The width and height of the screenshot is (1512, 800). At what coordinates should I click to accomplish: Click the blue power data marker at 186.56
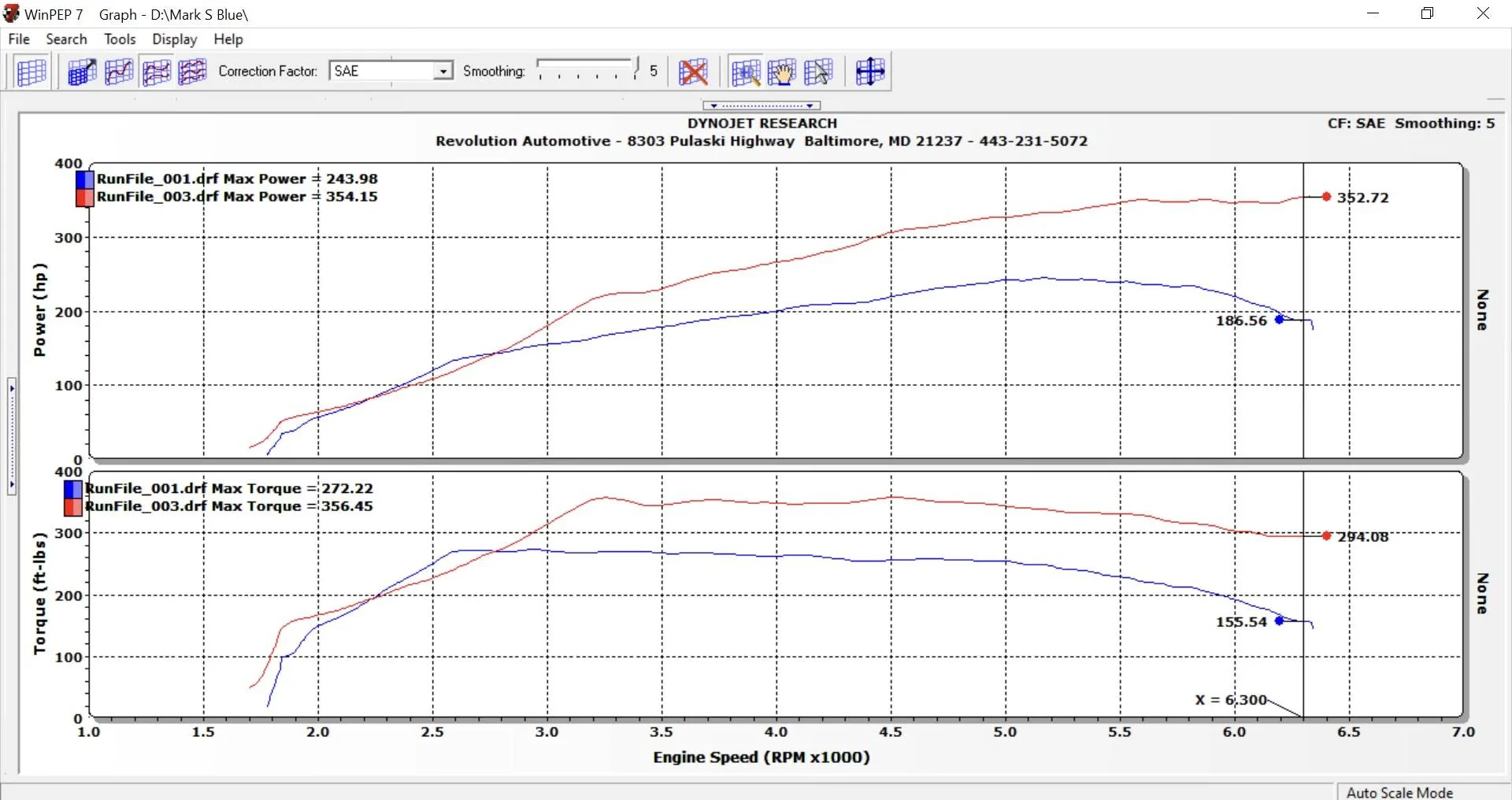[1280, 320]
